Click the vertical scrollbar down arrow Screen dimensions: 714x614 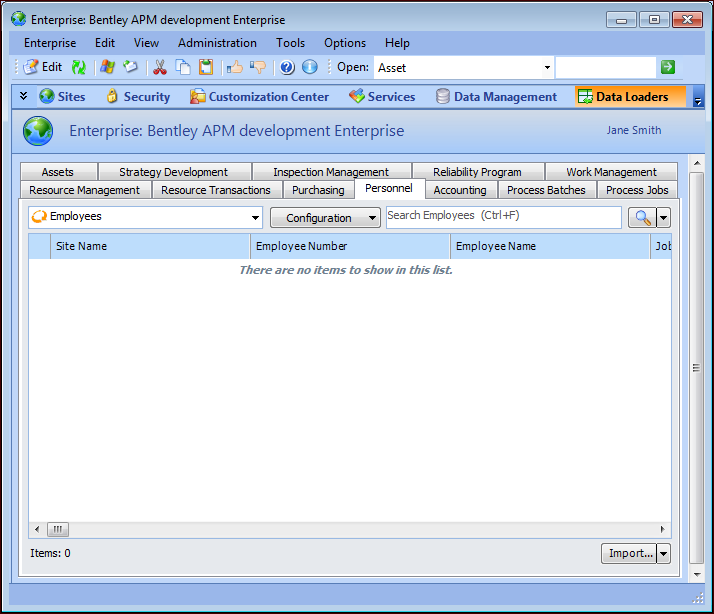click(697, 575)
